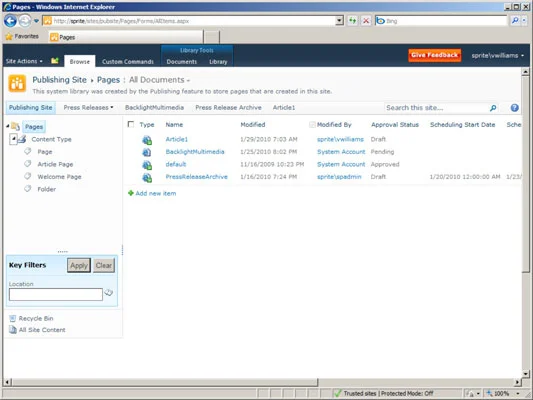The image size is (533, 400).
Task: Click the page type icon for PressReleaseArchive
Action: click(x=147, y=177)
